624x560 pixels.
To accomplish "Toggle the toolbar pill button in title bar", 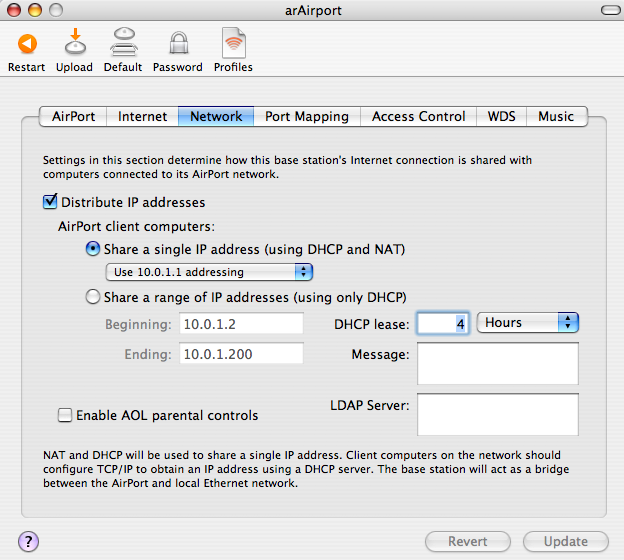I will 610,10.
